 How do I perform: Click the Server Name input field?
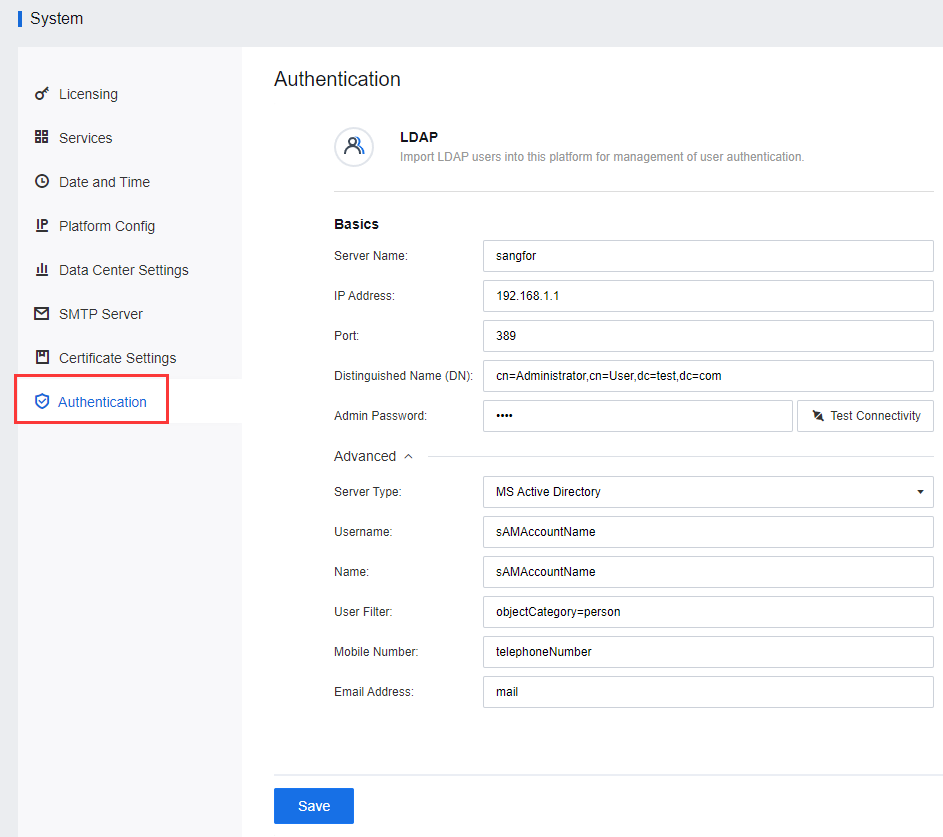coord(708,256)
